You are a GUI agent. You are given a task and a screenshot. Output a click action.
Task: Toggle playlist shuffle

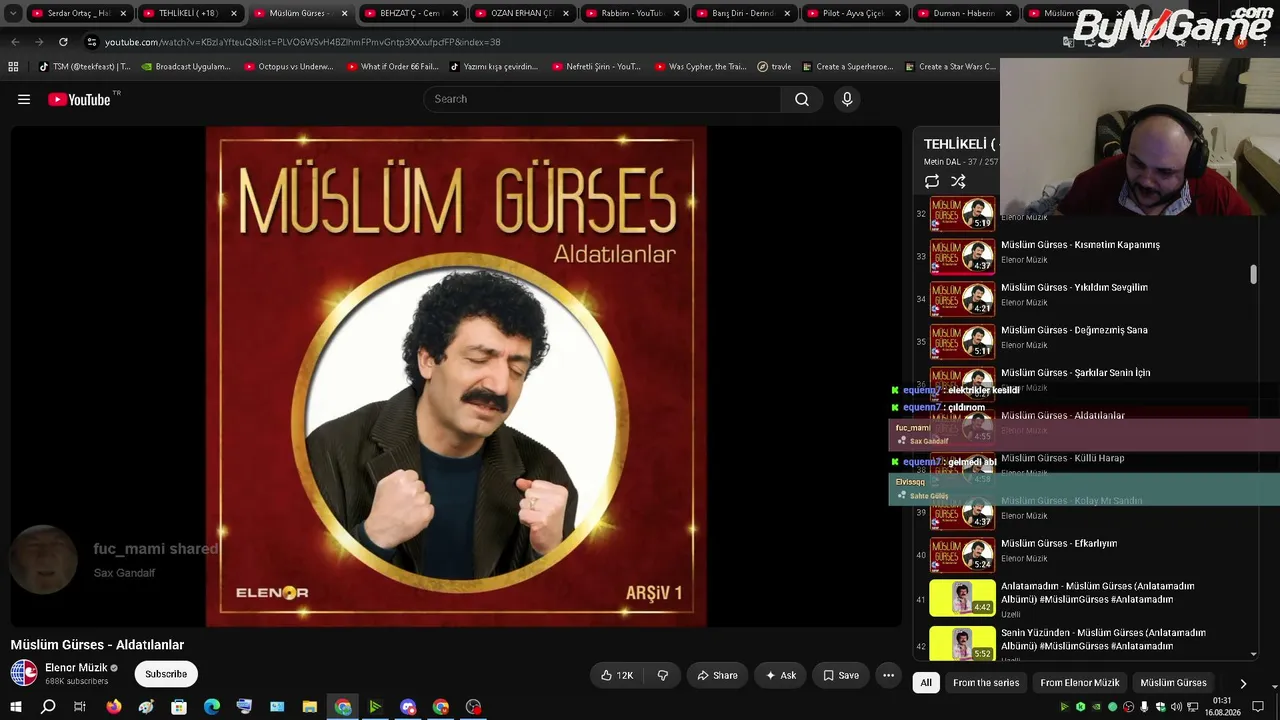coord(958,181)
